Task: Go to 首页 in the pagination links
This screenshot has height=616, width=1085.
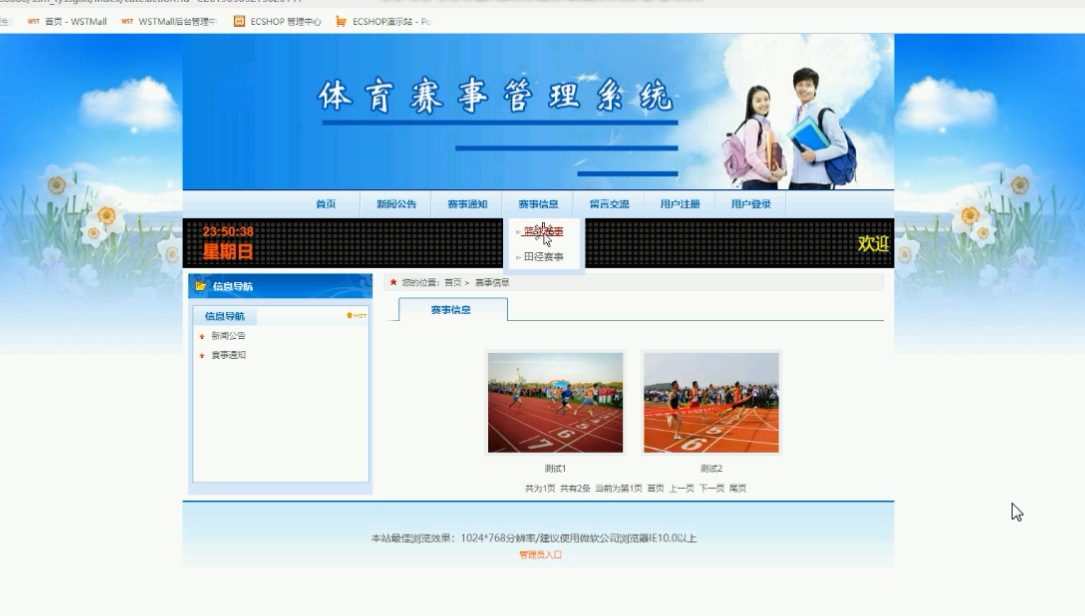Action: click(655, 489)
